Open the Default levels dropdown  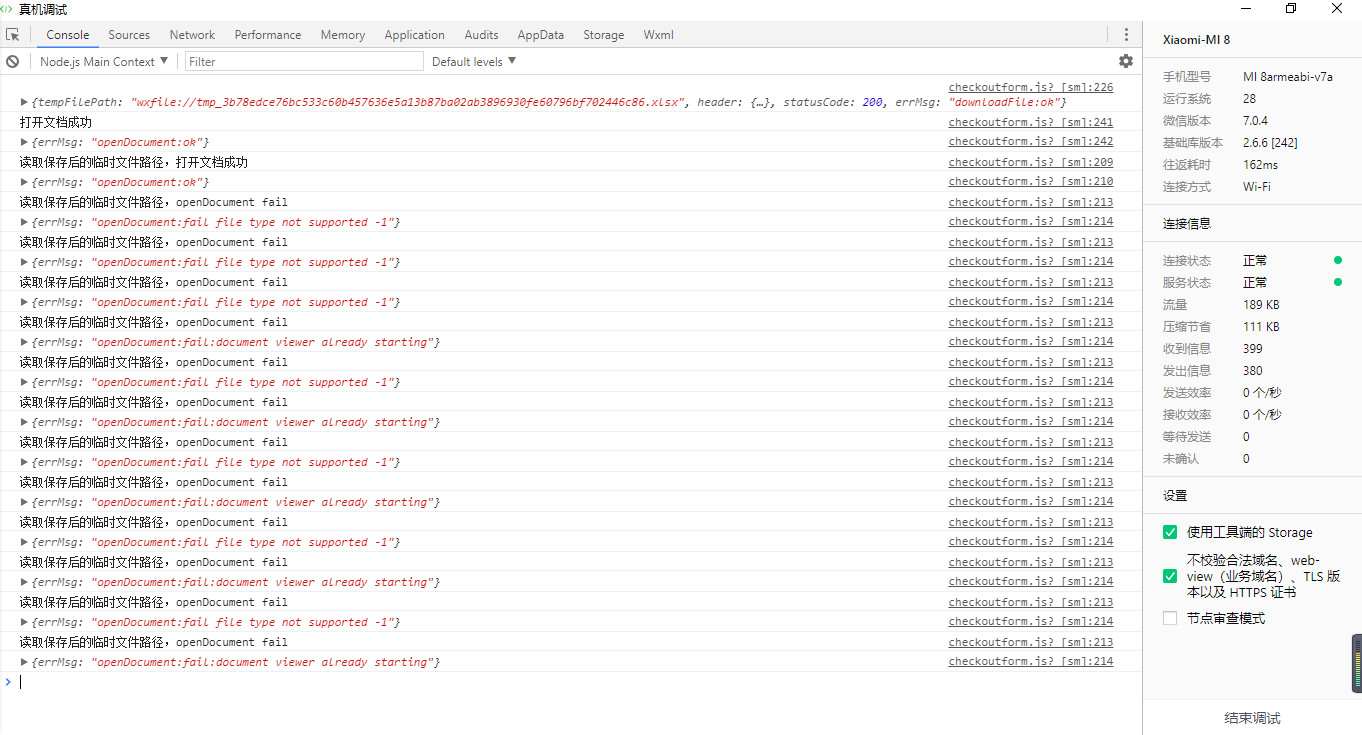pos(474,61)
